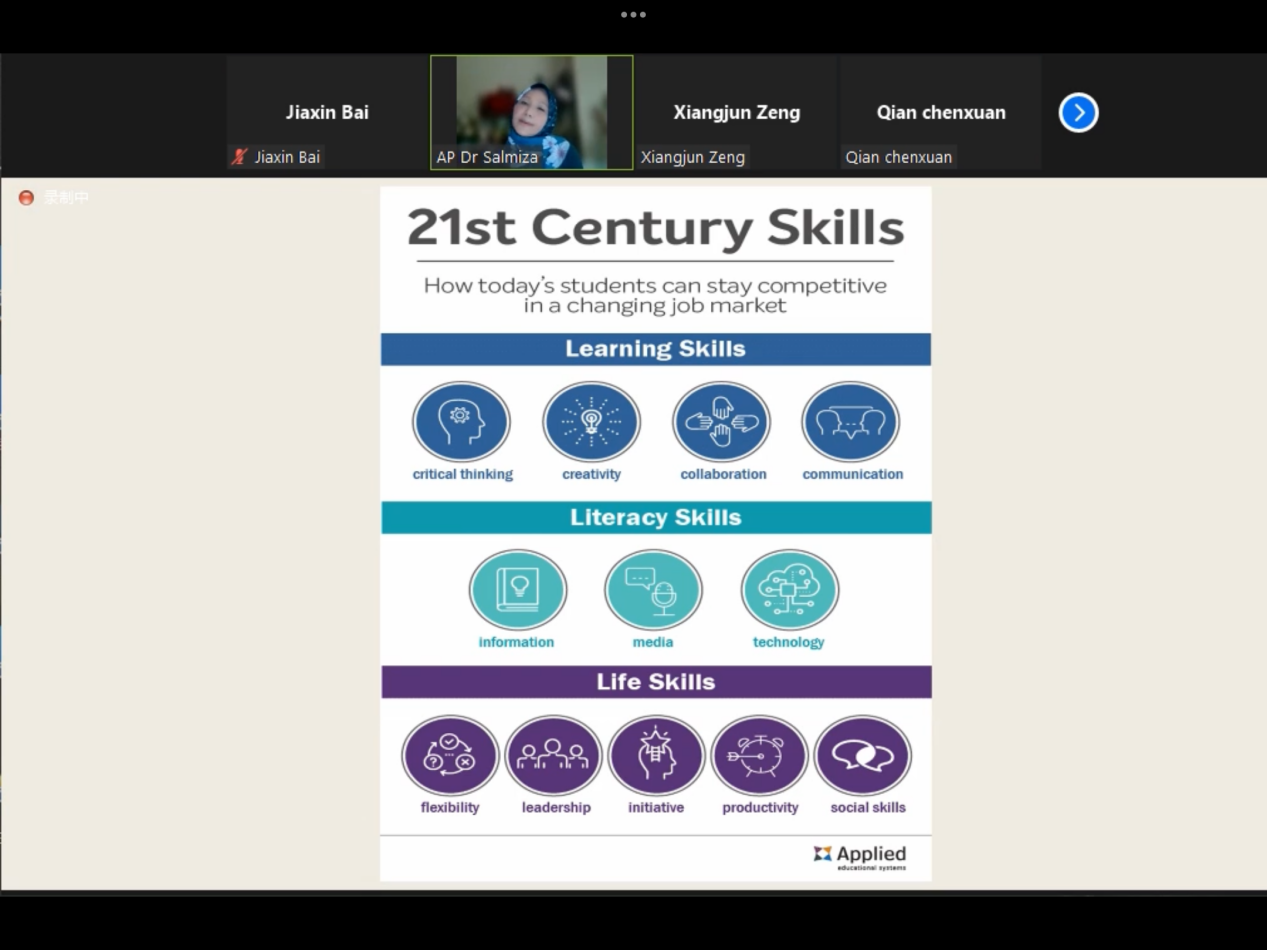Click the productivity clock icon

click(x=759, y=756)
